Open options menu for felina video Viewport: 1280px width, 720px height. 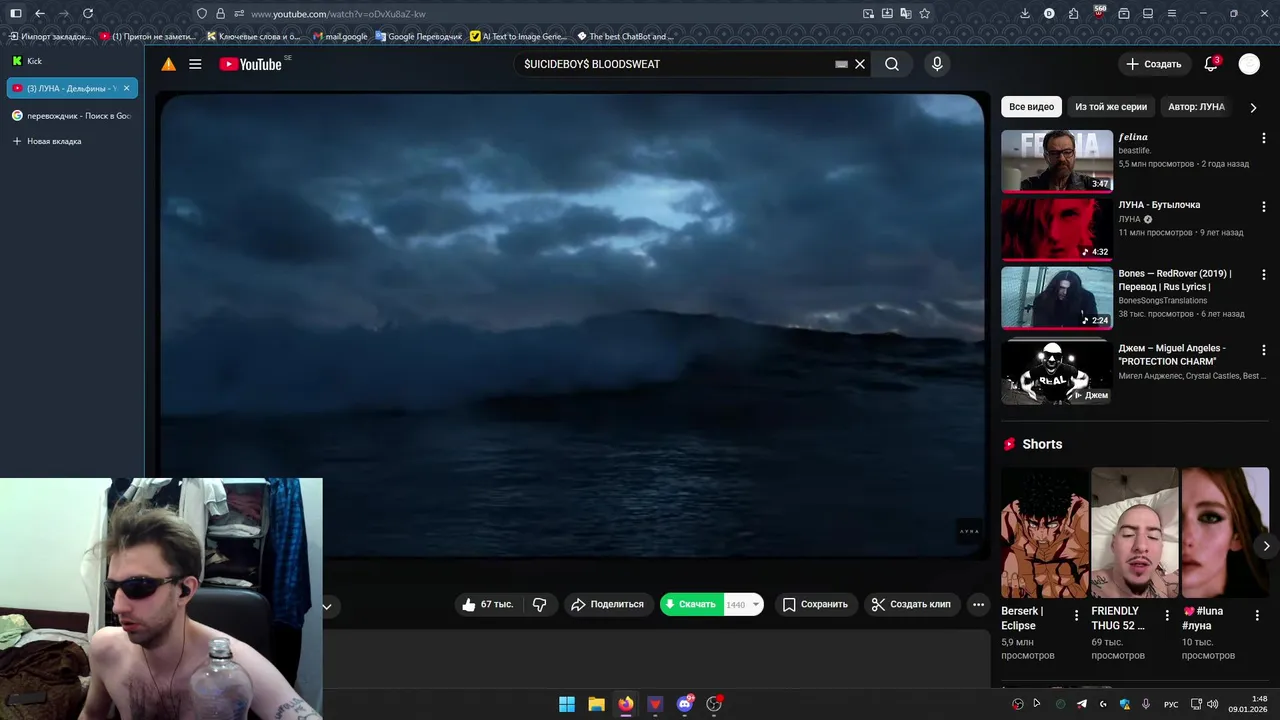(x=1264, y=138)
